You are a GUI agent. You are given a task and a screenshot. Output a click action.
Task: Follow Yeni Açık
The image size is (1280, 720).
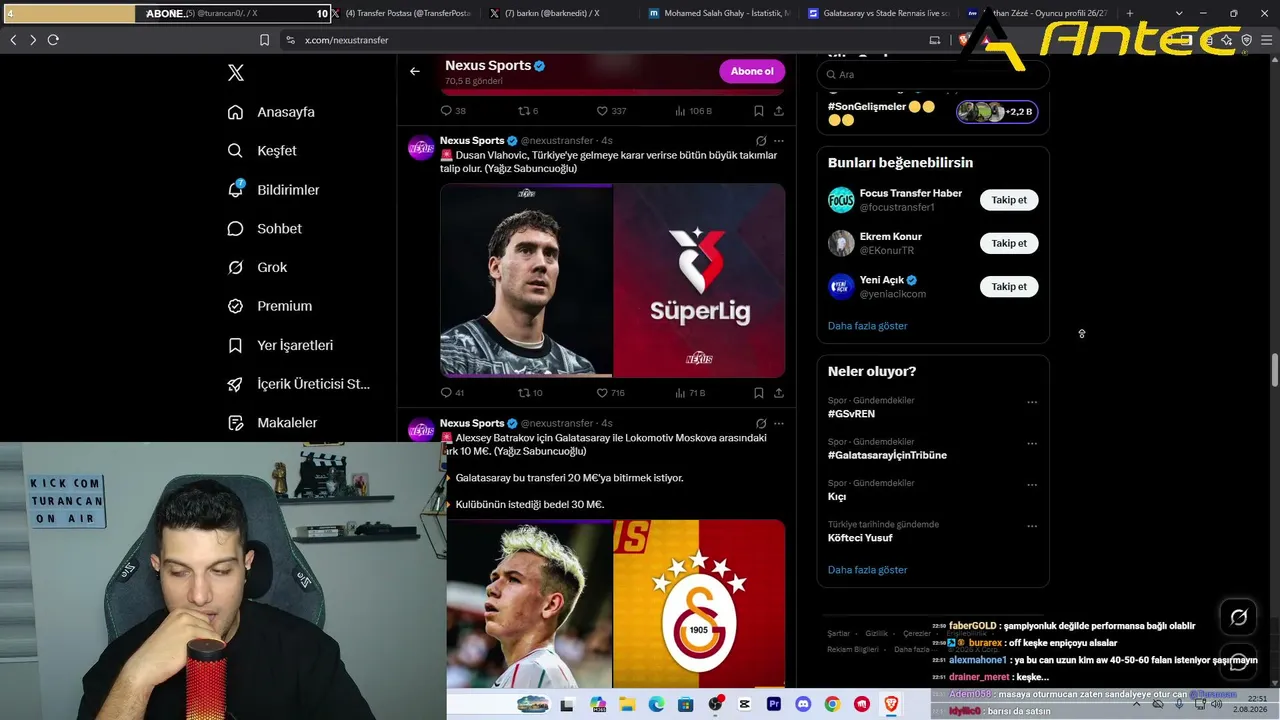point(1009,286)
